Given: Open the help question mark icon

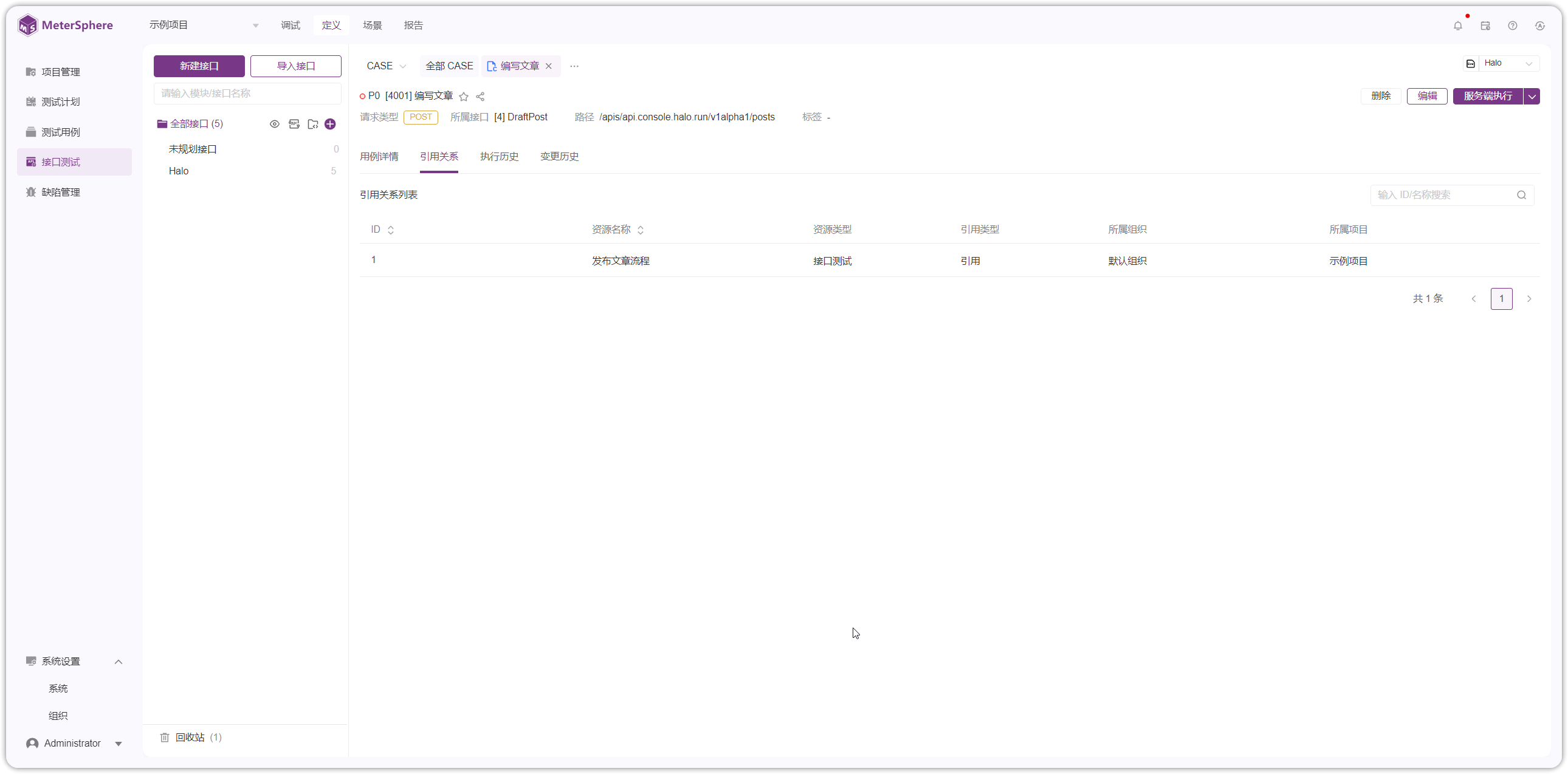Looking at the screenshot, I should click(x=1513, y=26).
